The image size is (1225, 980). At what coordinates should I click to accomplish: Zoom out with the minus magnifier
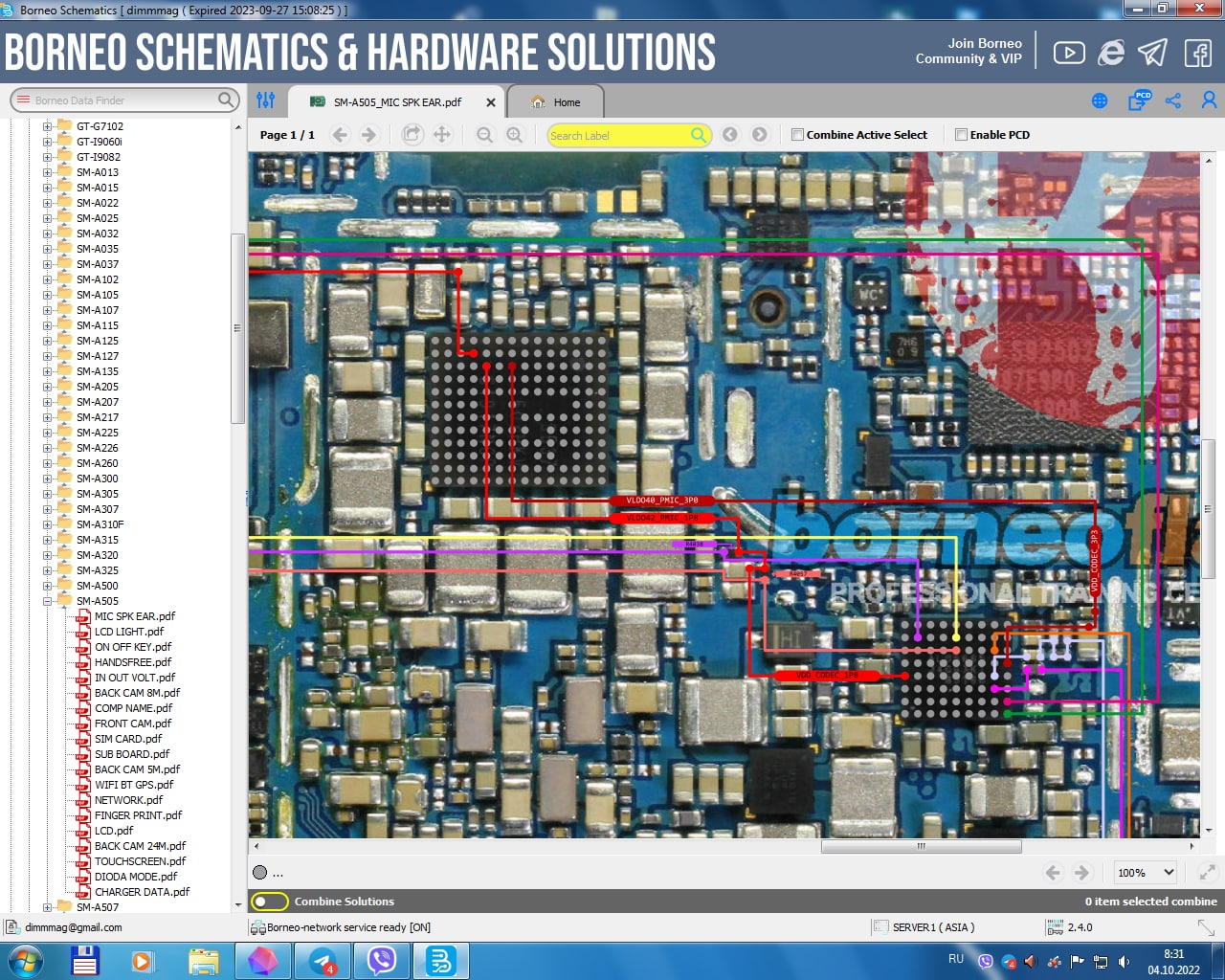[x=485, y=135]
